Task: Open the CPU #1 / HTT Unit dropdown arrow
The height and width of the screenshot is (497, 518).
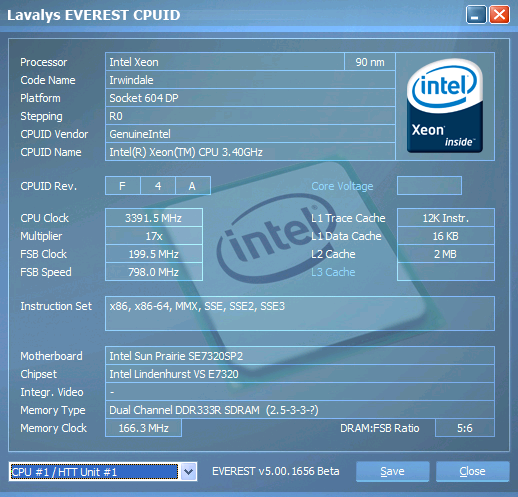Action: click(x=189, y=472)
